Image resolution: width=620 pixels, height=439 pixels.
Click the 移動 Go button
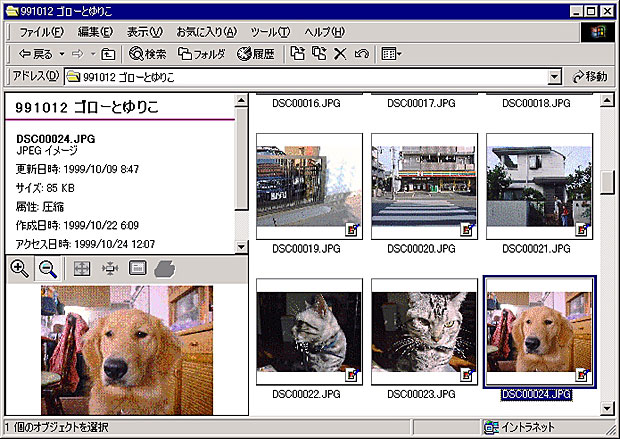(590, 76)
